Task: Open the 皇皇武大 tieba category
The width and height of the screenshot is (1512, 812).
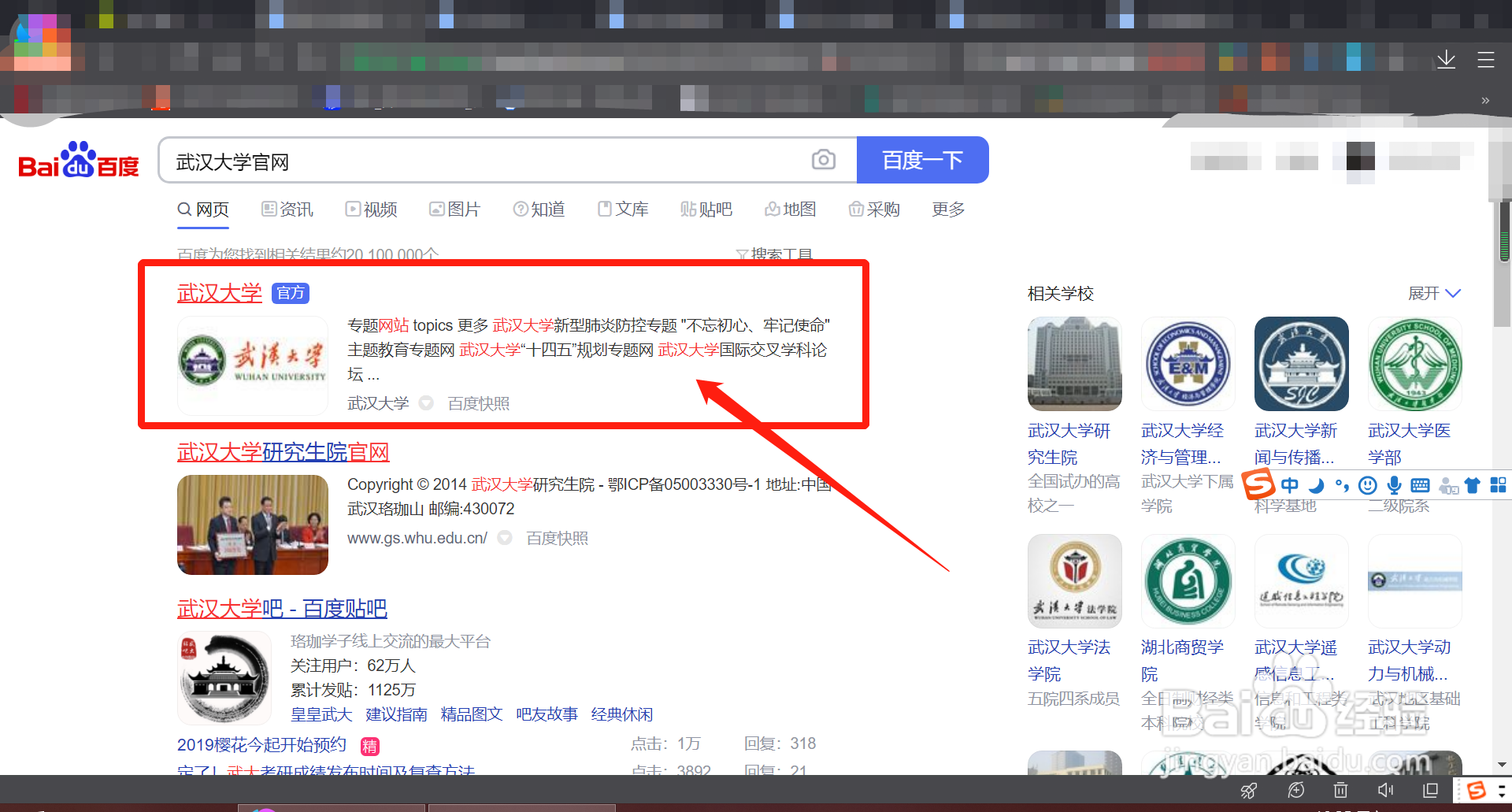Action: [x=321, y=714]
